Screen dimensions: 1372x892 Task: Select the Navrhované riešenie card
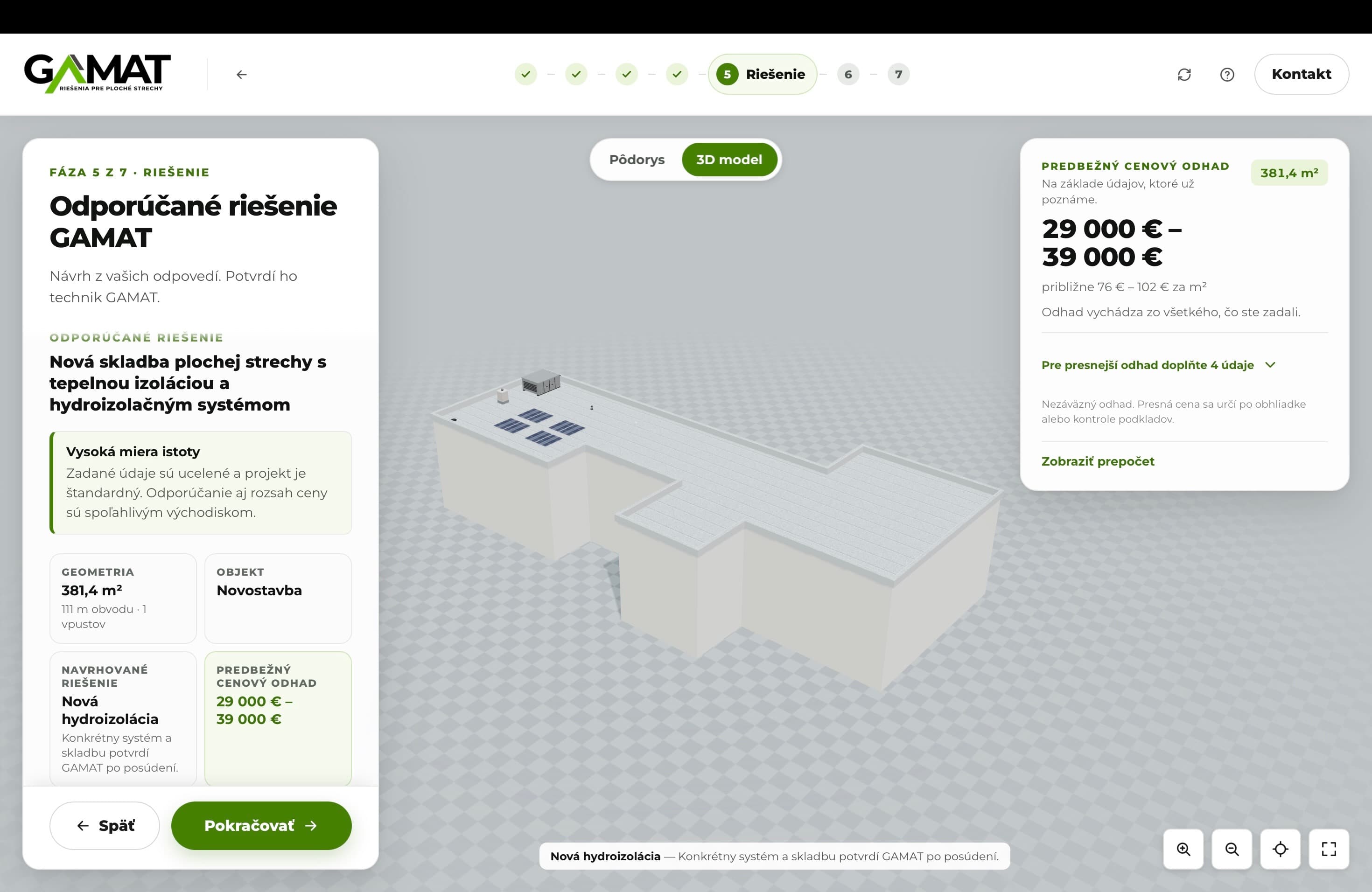[x=123, y=718]
